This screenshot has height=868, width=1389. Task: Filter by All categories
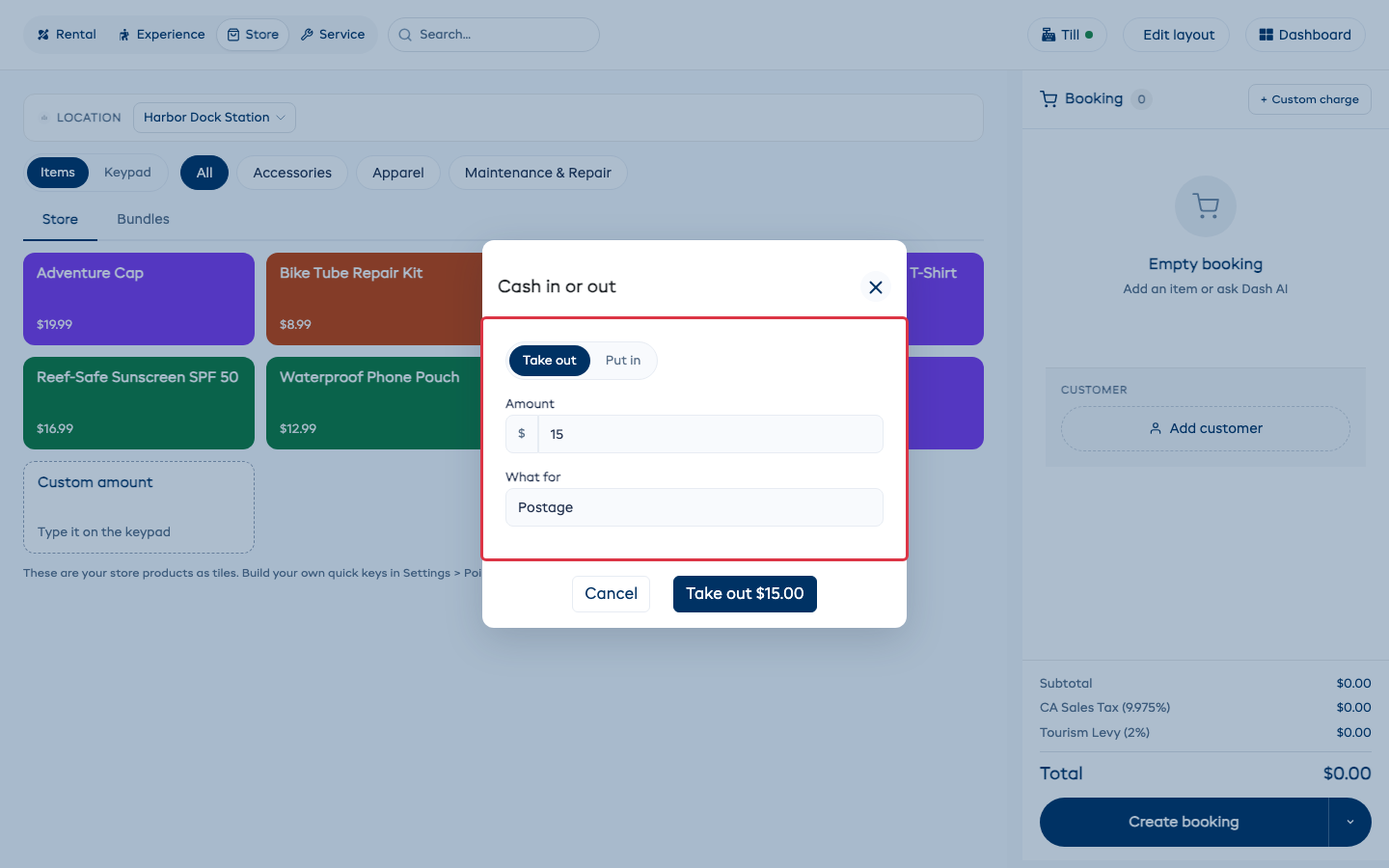pyautogui.click(x=204, y=173)
